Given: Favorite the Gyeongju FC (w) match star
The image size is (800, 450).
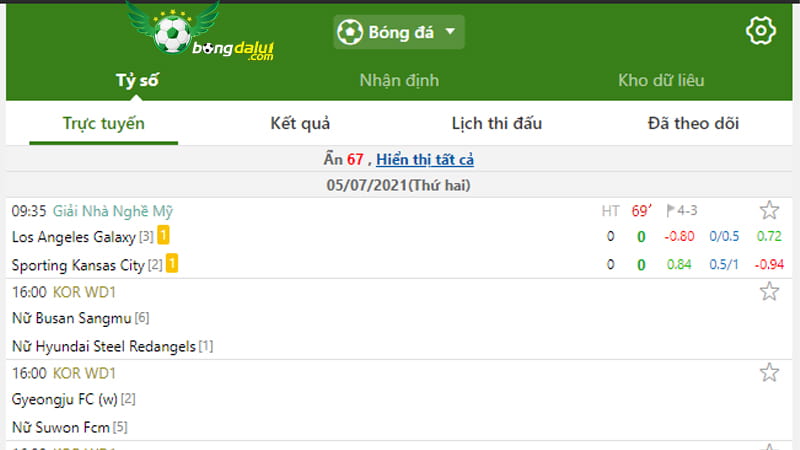Looking at the screenshot, I should point(769,372).
